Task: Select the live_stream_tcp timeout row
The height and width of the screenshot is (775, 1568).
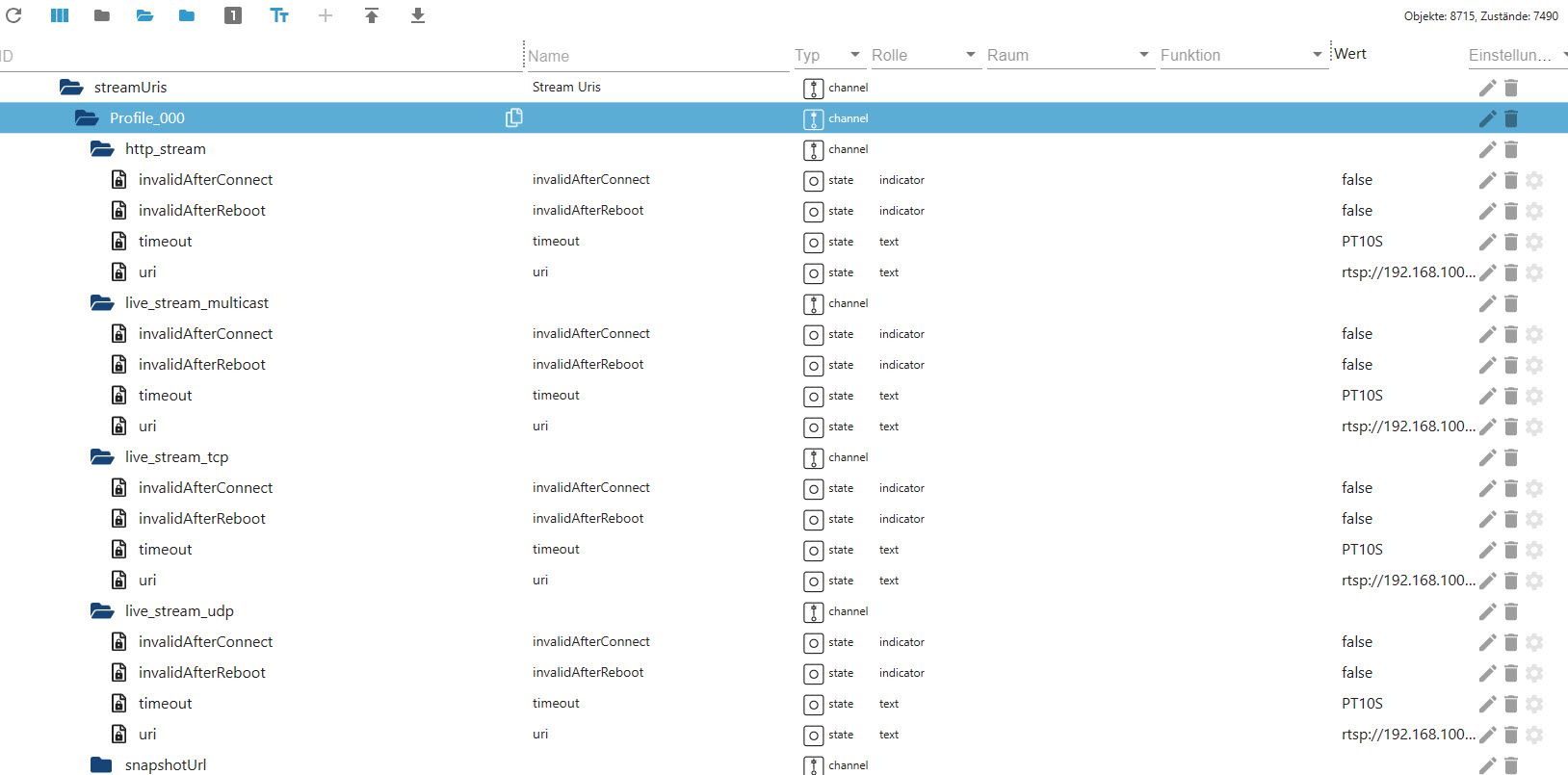Action: (x=784, y=549)
